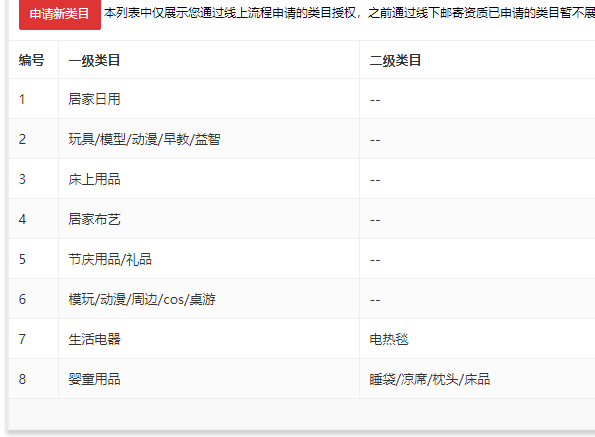Viewport: 595px width, 437px height.
Task: Click row number 1 cell
Action: pyautogui.click(x=33, y=99)
